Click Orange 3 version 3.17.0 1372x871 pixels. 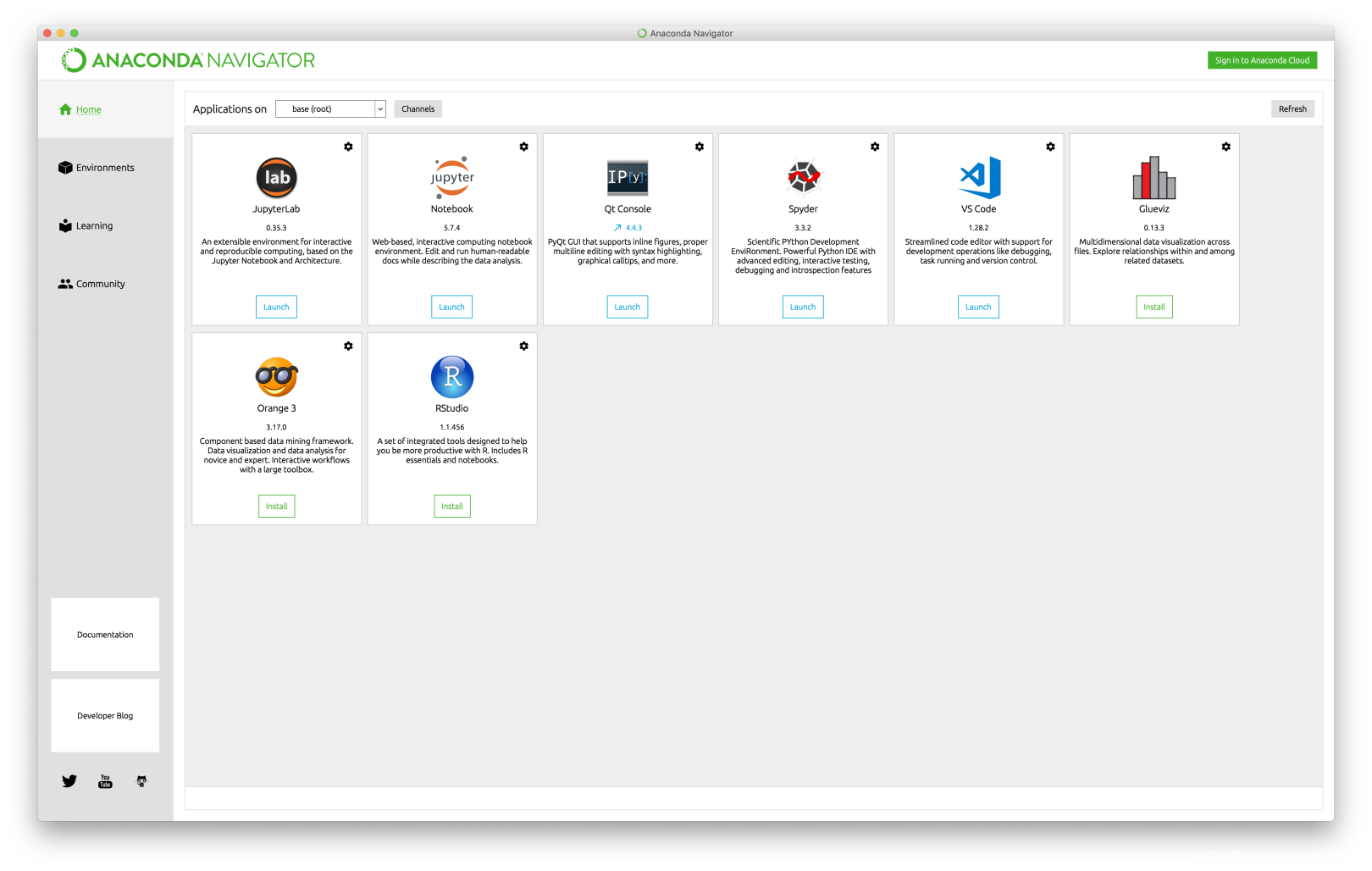coord(277,427)
